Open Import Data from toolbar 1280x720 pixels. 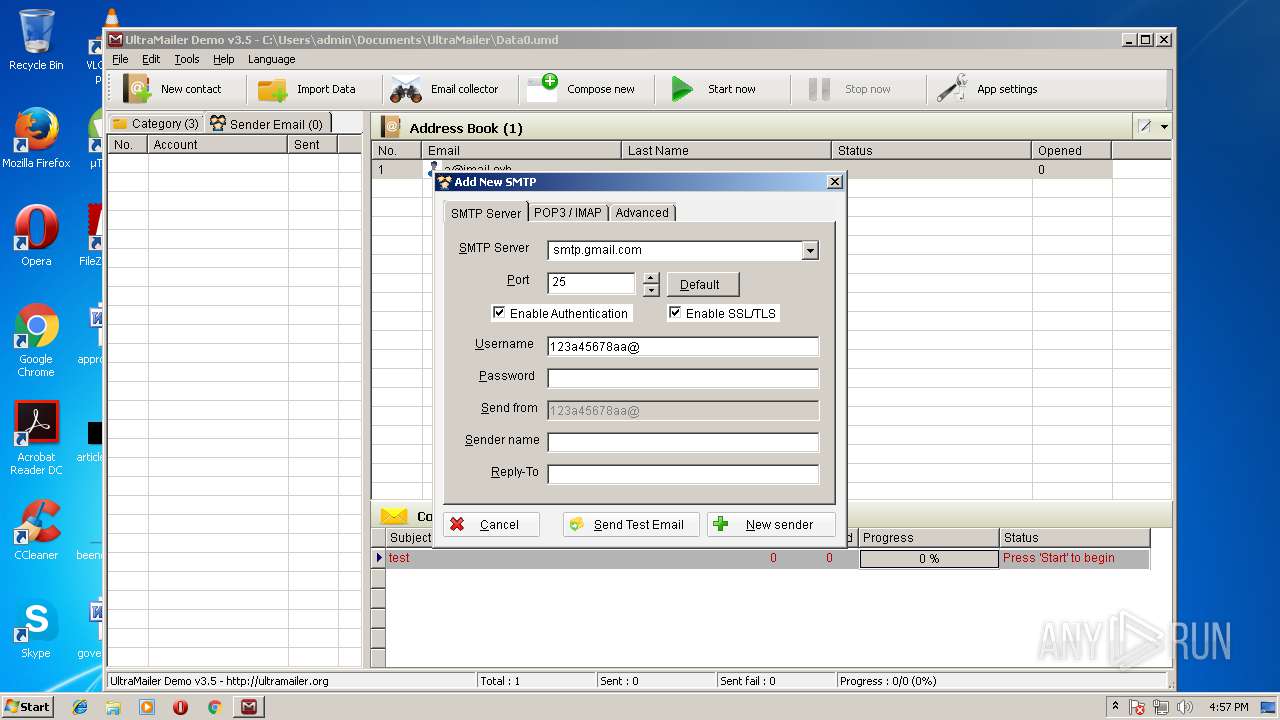tap(306, 89)
